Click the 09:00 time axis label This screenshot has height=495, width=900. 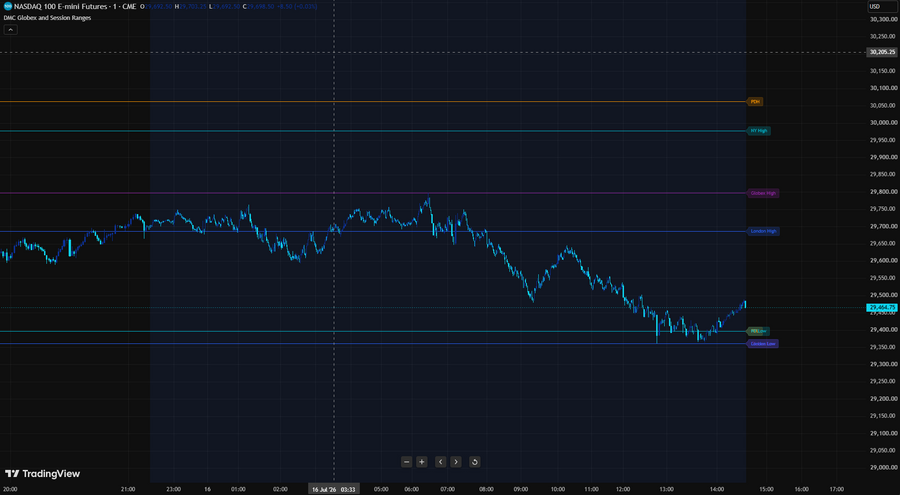pyautogui.click(x=521, y=489)
